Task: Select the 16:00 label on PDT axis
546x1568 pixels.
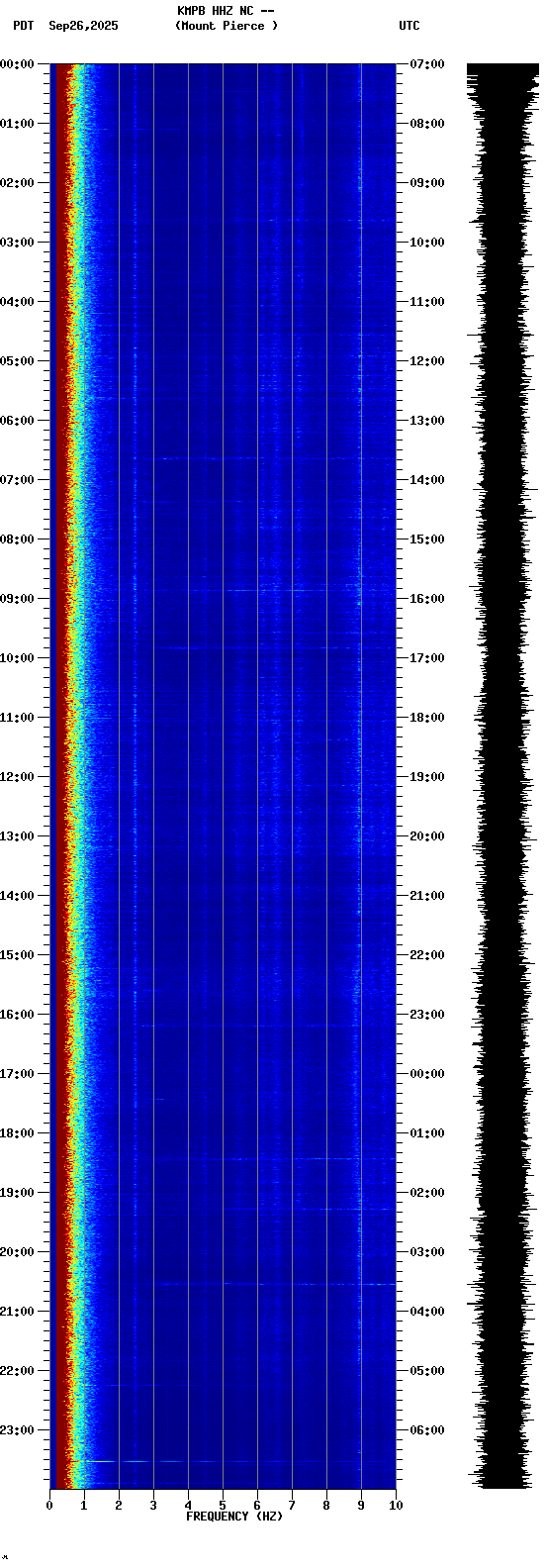Action: (x=18, y=1015)
